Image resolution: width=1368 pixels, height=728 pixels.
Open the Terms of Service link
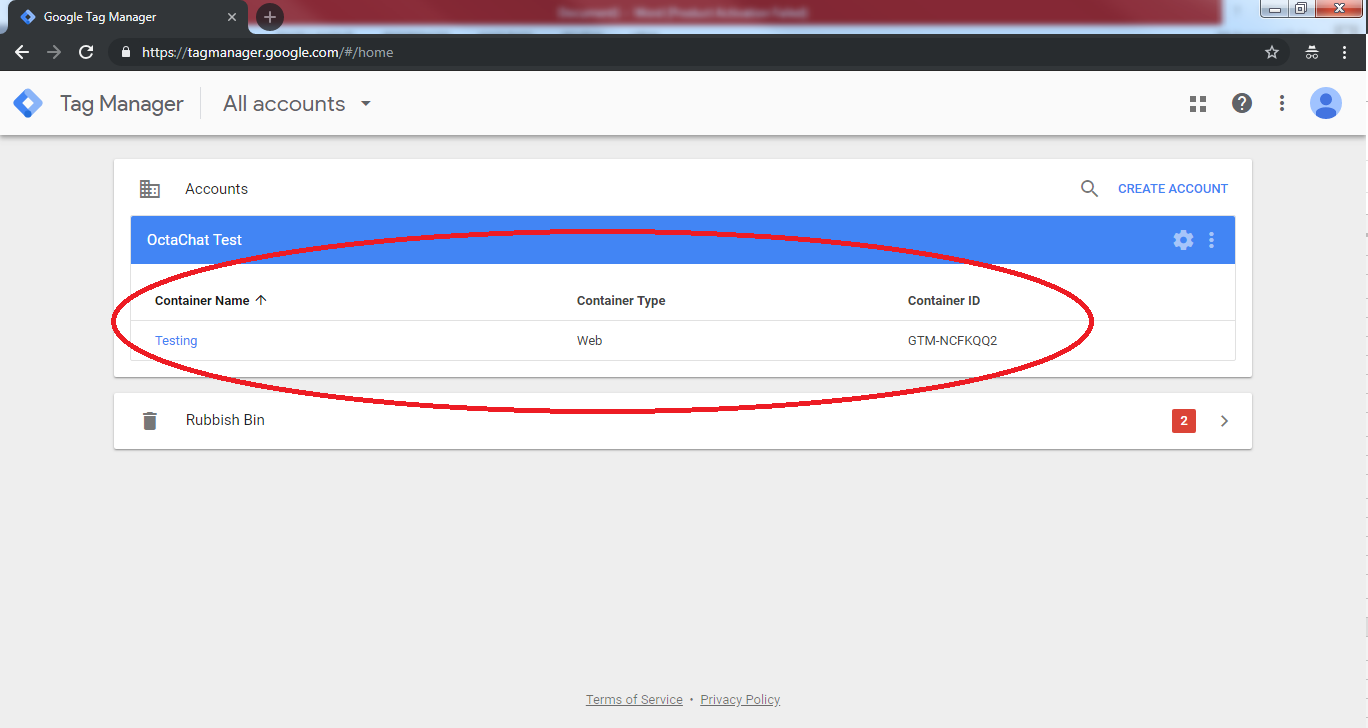click(634, 700)
